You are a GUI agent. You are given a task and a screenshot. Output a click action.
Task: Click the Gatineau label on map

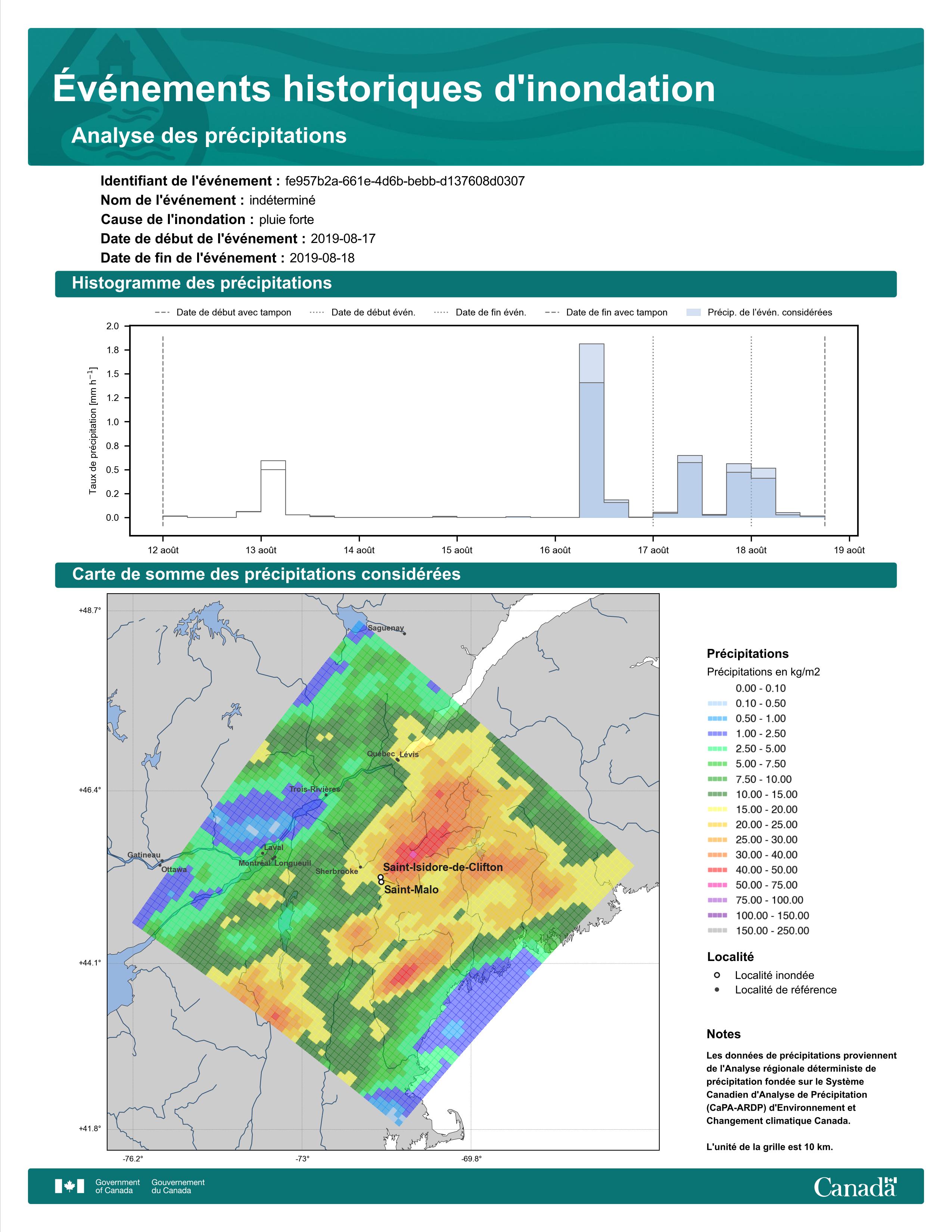(x=144, y=855)
